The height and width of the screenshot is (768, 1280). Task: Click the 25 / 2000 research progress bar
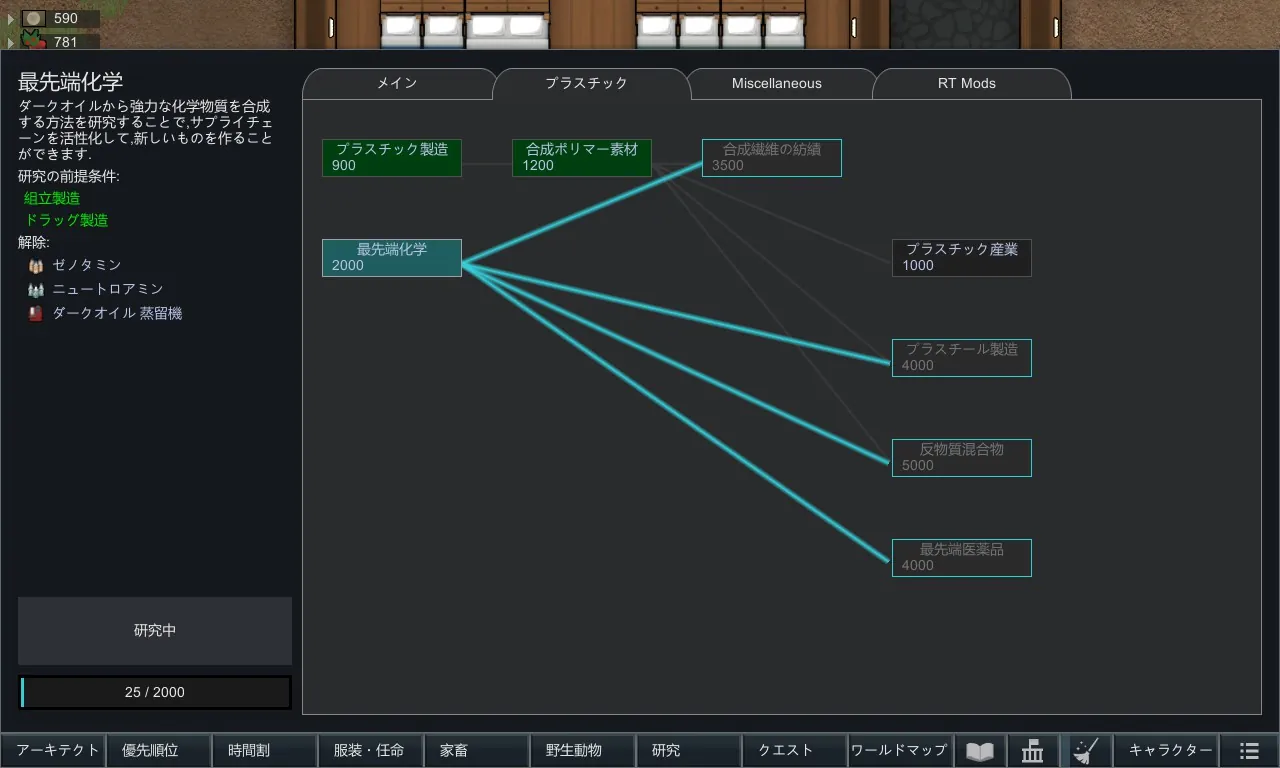coord(155,692)
